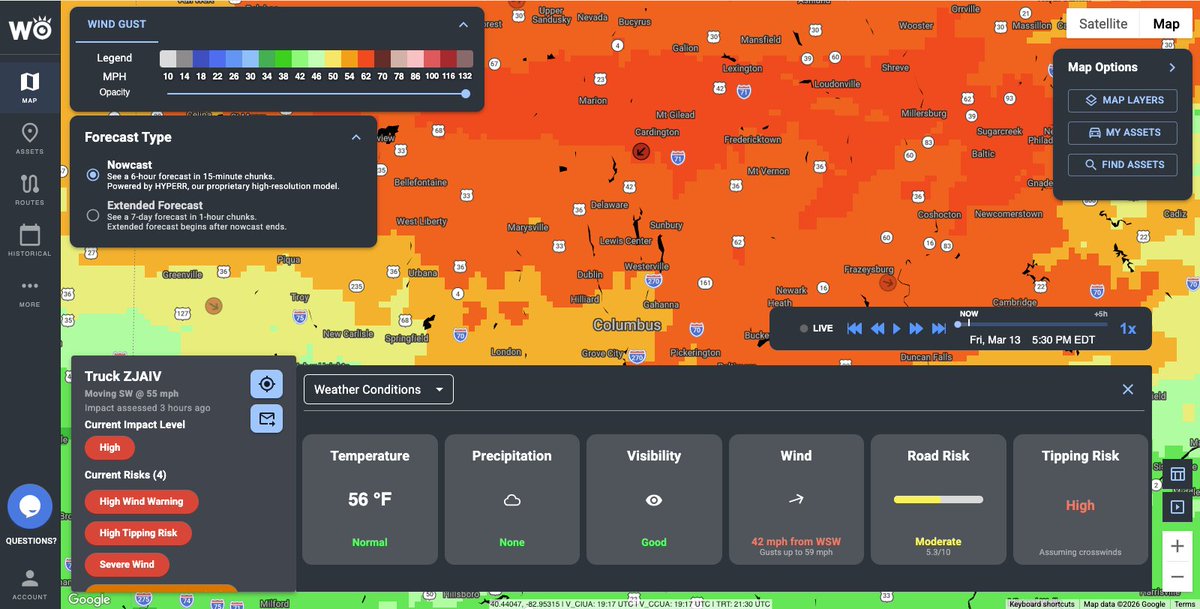The height and width of the screenshot is (609, 1200).
Task: Click the Google logo on the map
Action: (89, 599)
